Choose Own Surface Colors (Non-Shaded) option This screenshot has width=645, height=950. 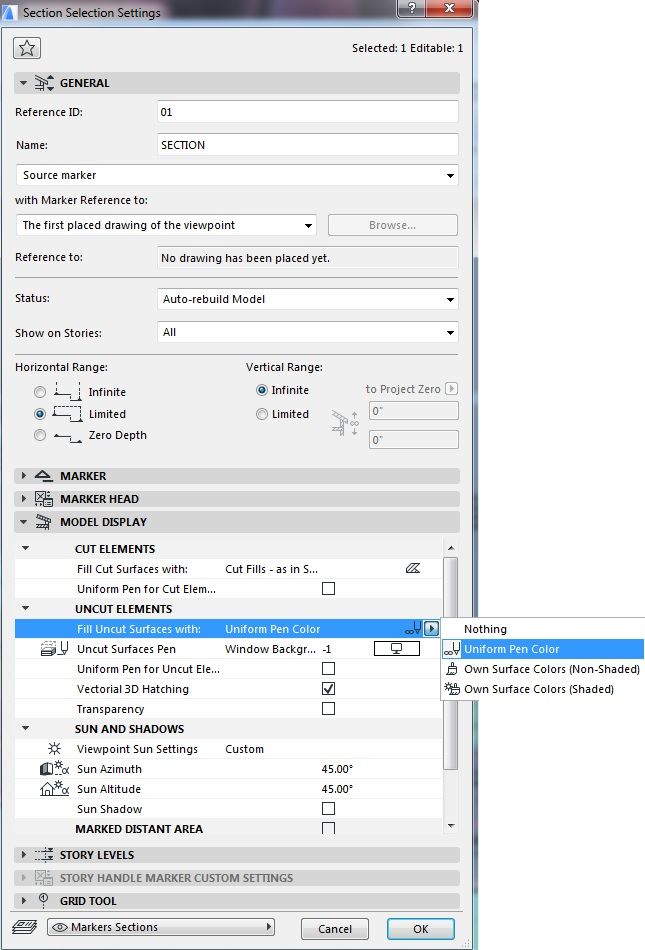point(543,669)
